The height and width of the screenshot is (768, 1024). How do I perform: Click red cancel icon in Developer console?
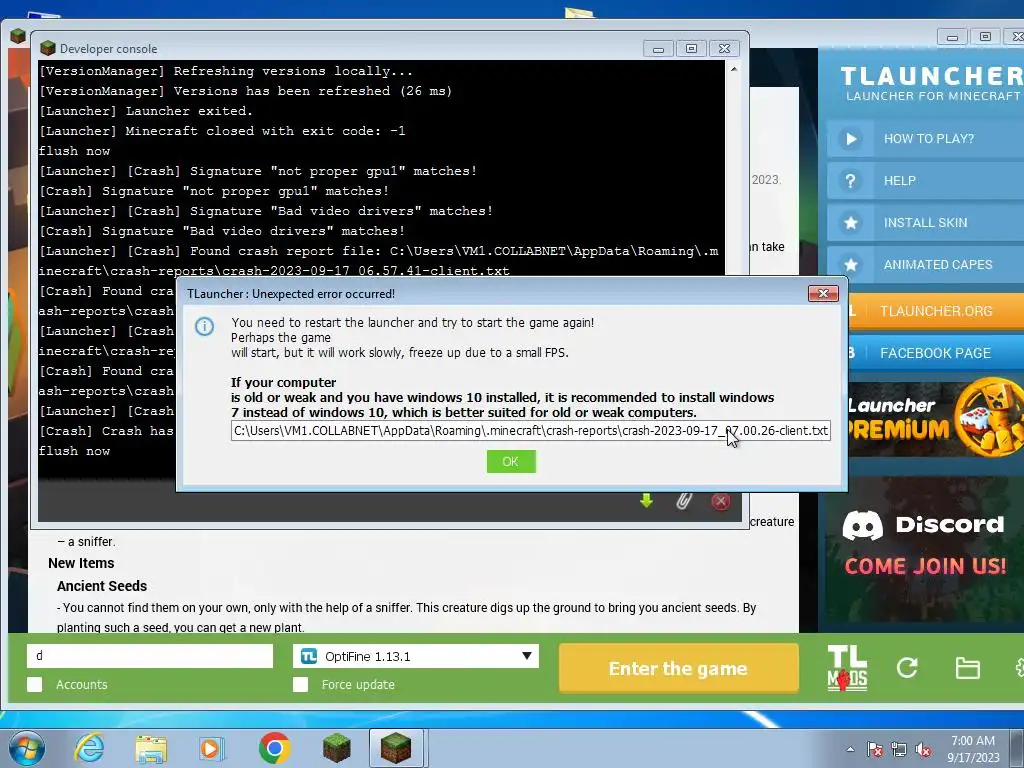pos(720,502)
